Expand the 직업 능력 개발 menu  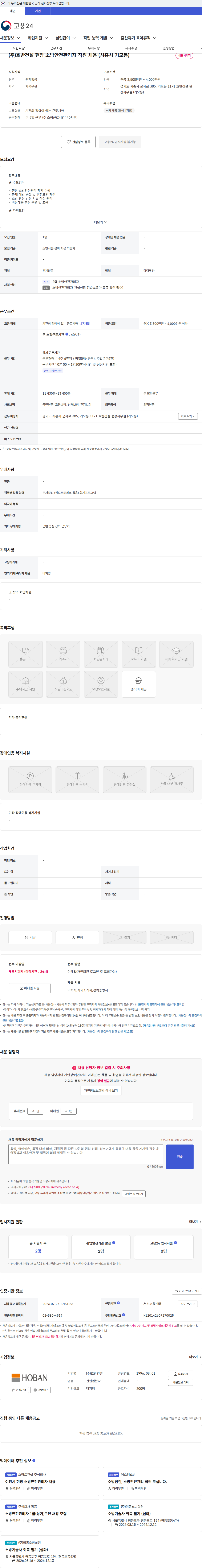(98, 38)
